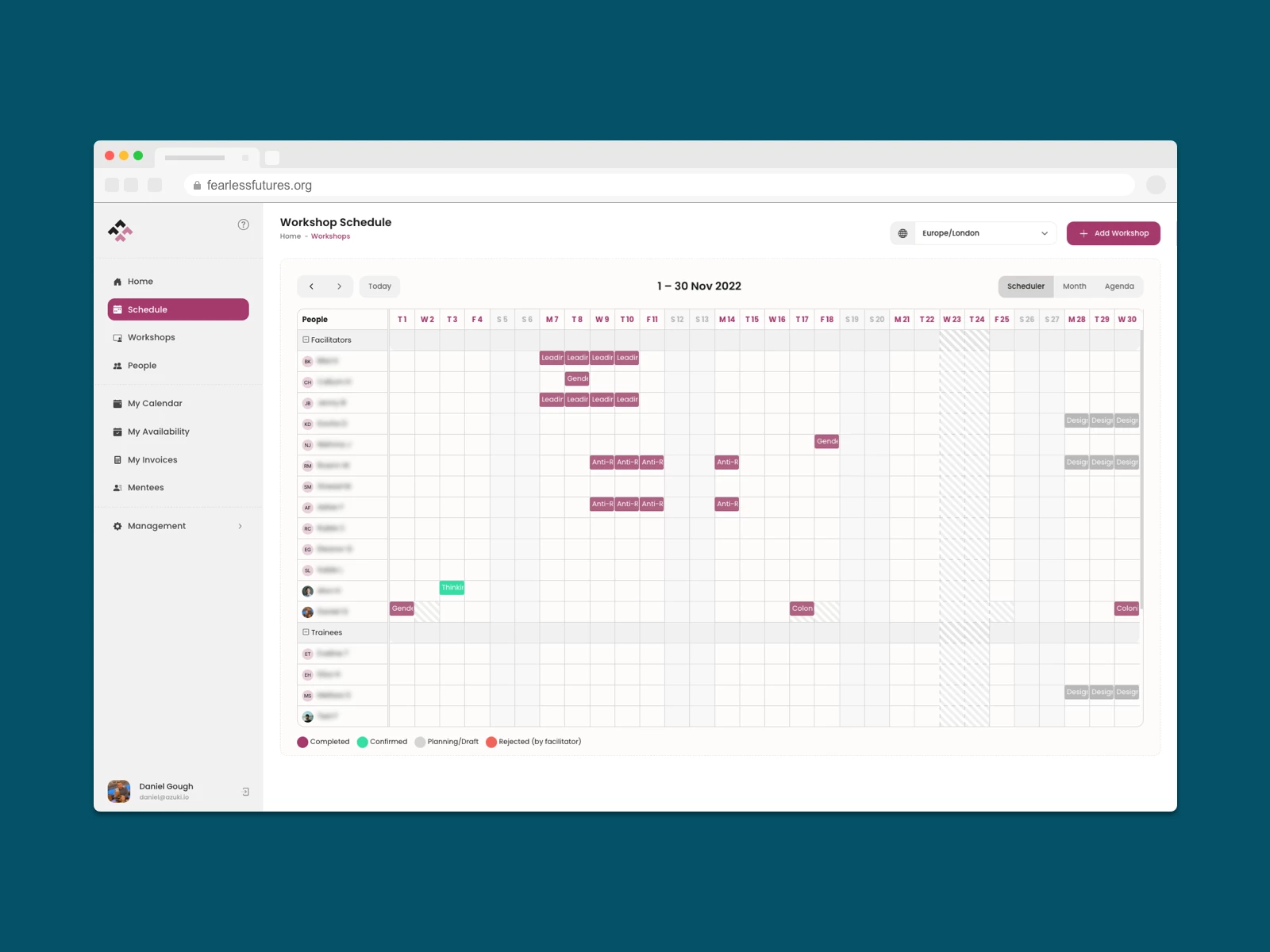Click the People group icon
This screenshot has width=1270, height=952.
[117, 366]
